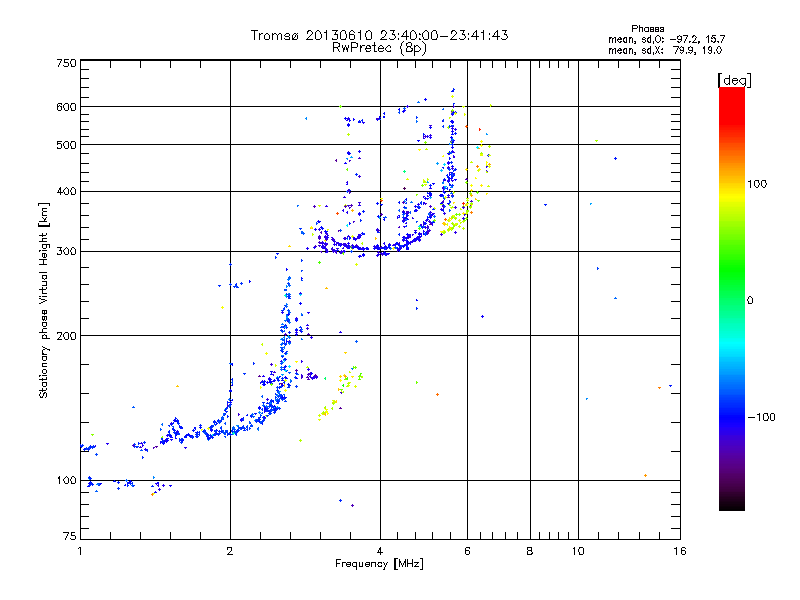Click the colorbar tick label '100'

757,184
